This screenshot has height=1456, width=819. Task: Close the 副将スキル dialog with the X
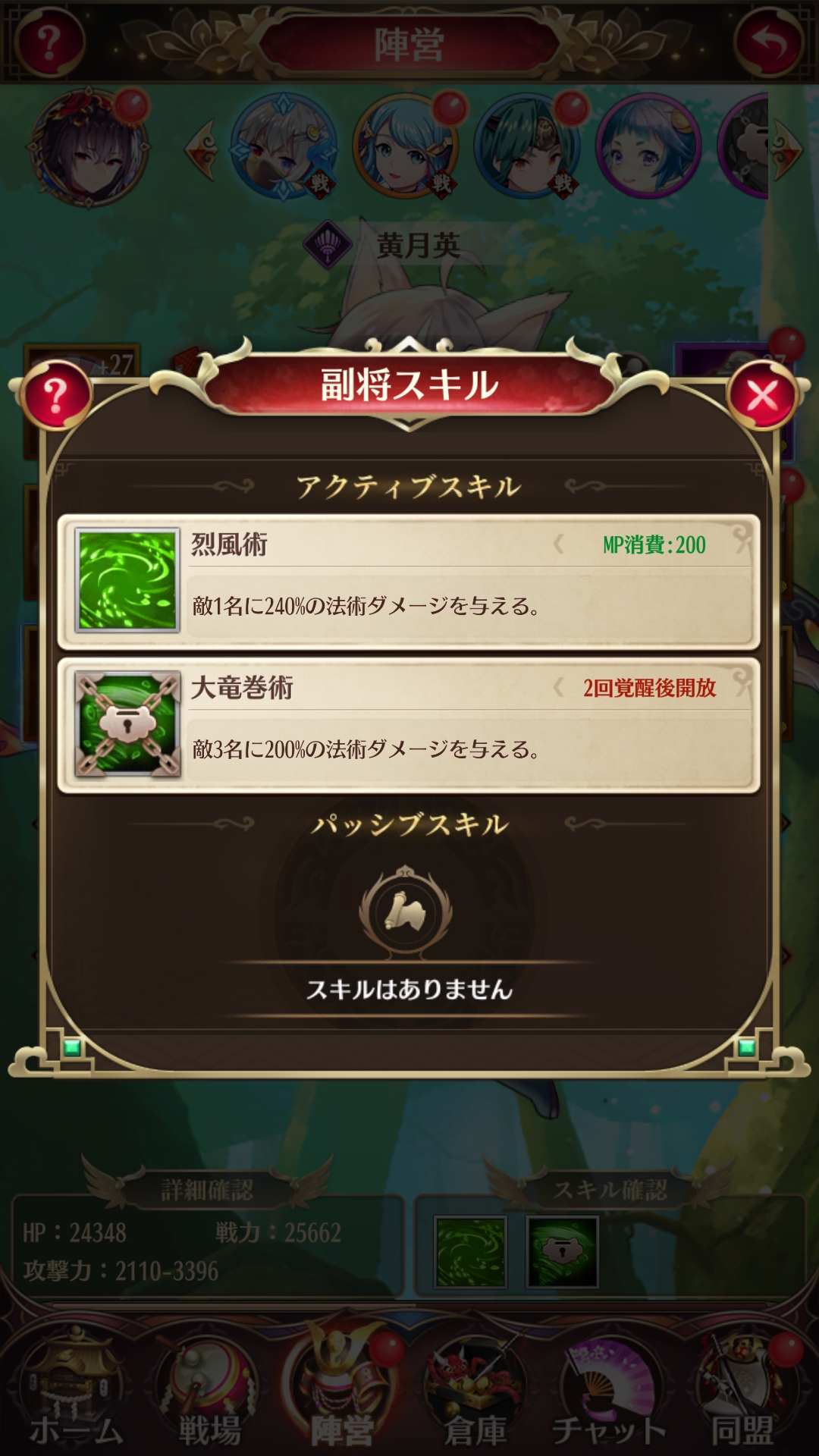click(x=761, y=395)
